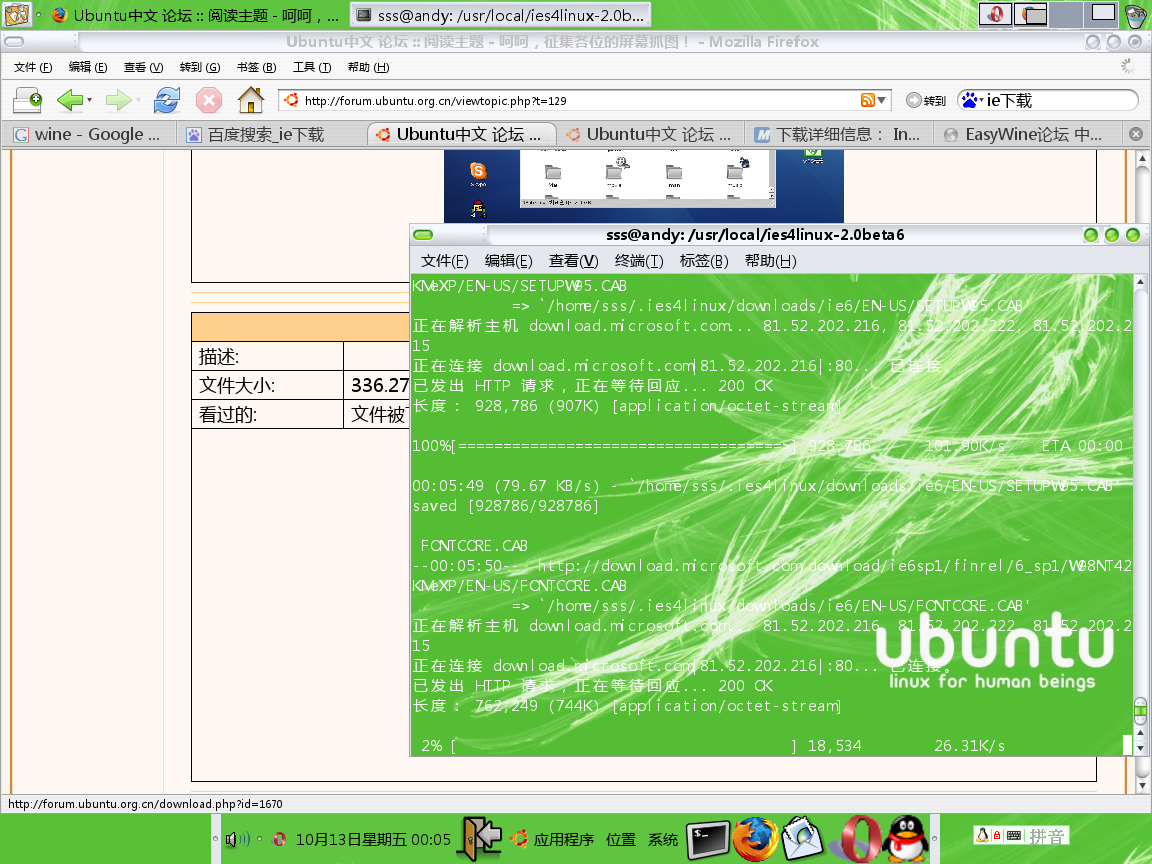Click the screenshot thumbnail in forum post
The width and height of the screenshot is (1152, 864).
tap(644, 186)
